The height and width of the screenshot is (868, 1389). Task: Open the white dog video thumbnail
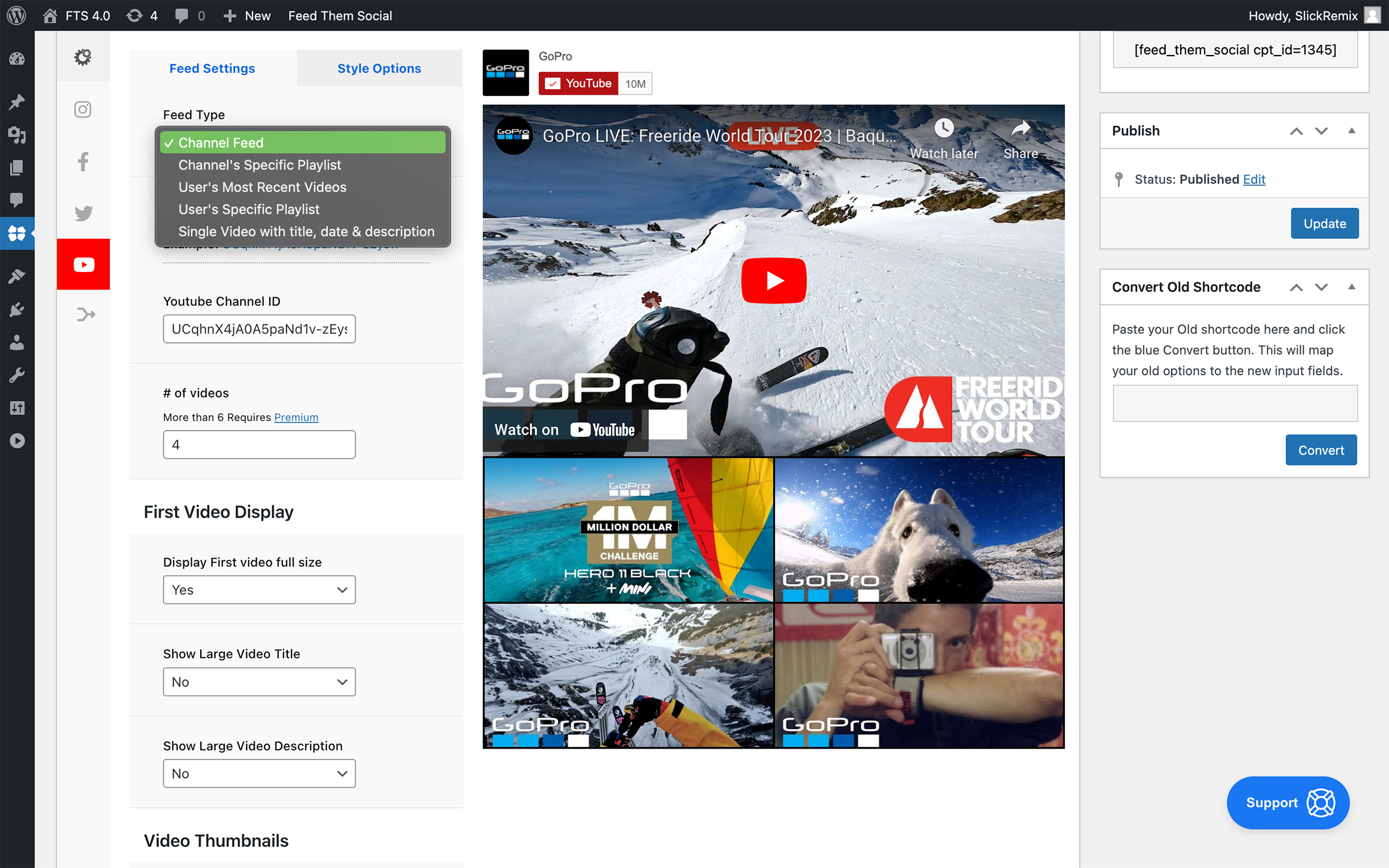(x=919, y=529)
